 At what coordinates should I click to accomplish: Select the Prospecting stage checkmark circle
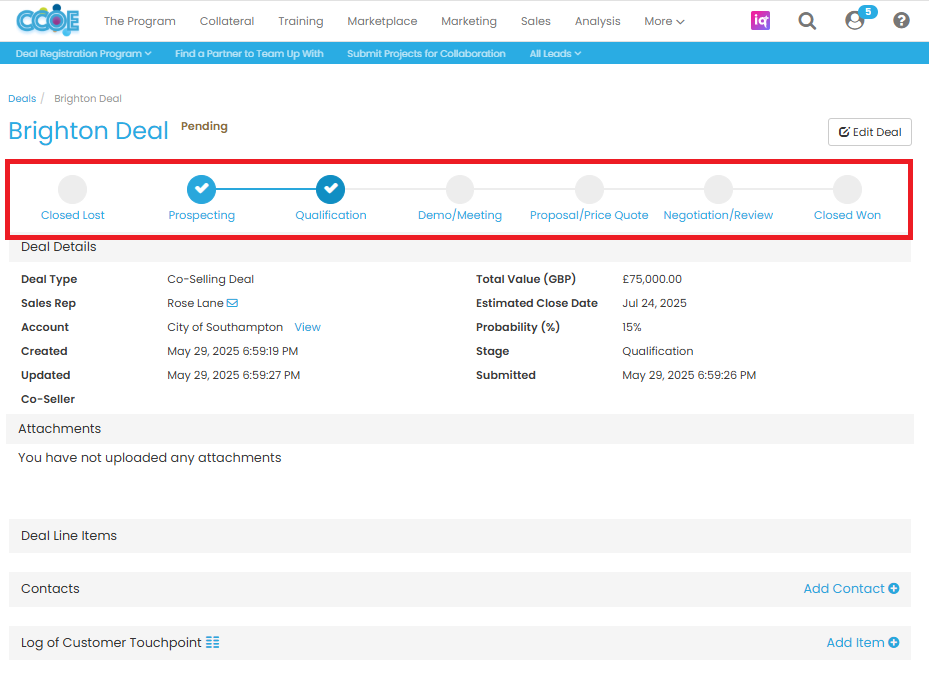click(x=202, y=188)
